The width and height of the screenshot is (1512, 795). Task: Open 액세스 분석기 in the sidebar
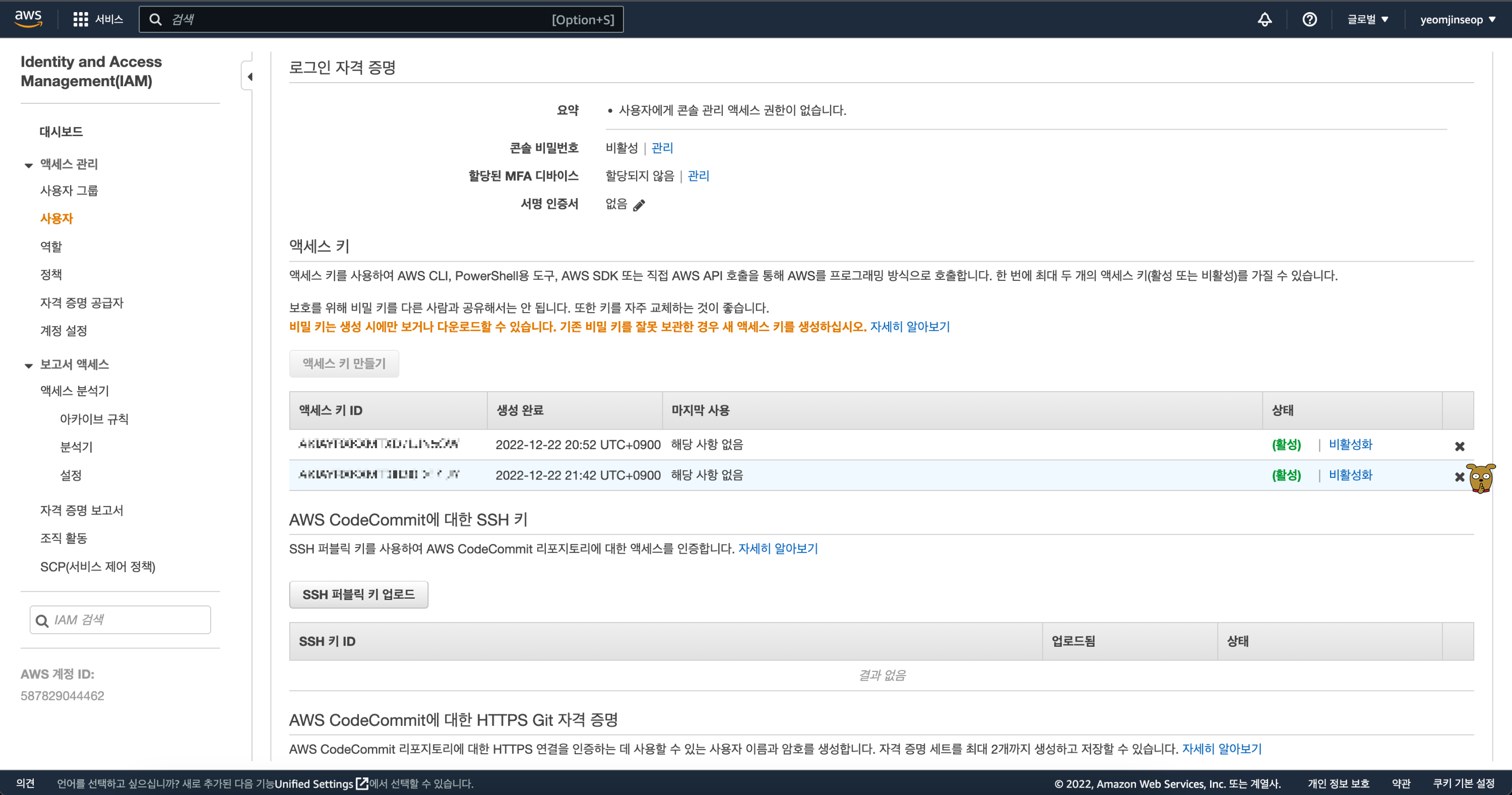(x=75, y=391)
